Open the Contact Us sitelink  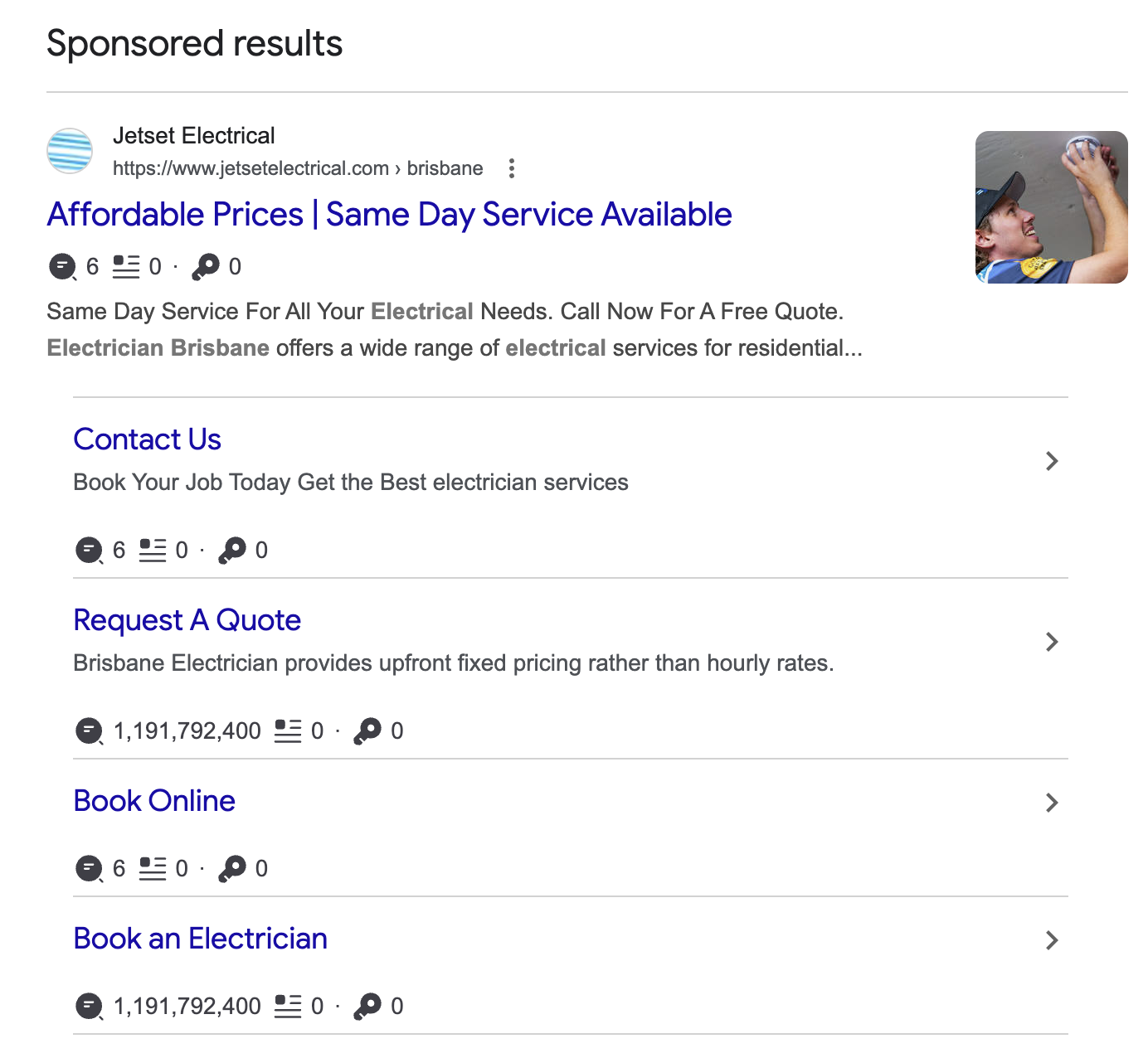click(x=147, y=439)
